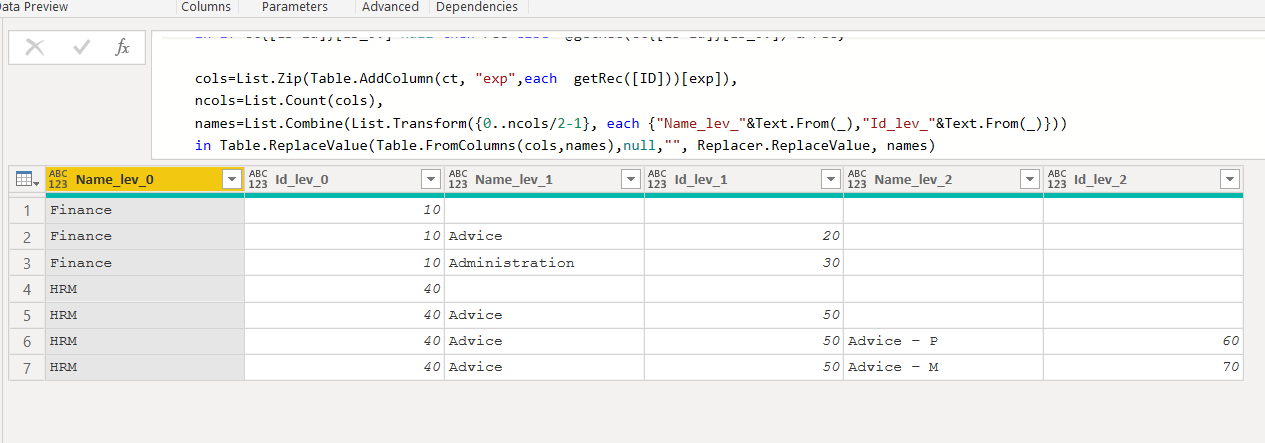The image size is (1265, 443).
Task: Select the Name_lev_2 column header
Action: (x=943, y=179)
